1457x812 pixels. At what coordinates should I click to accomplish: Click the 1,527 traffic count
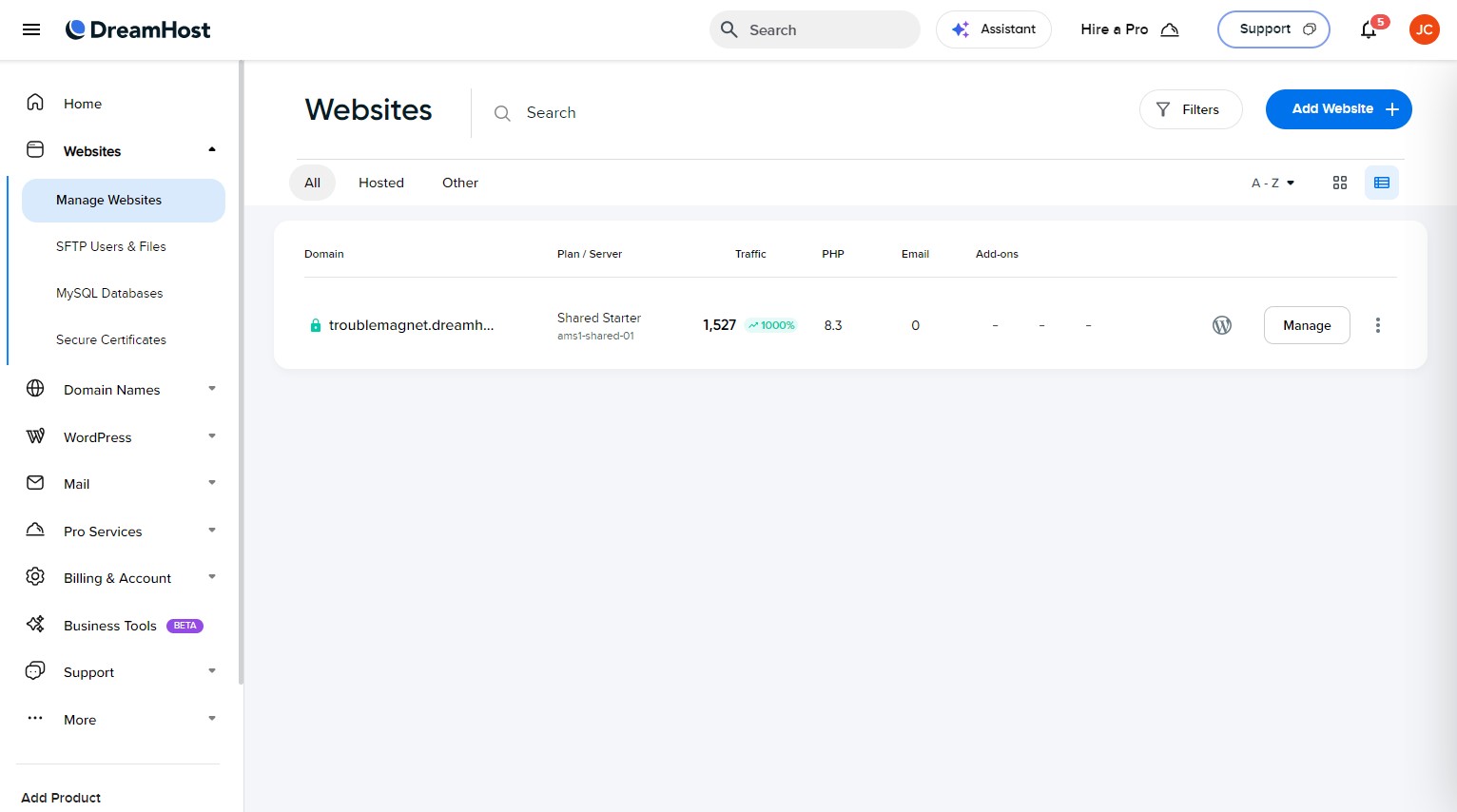tap(720, 325)
